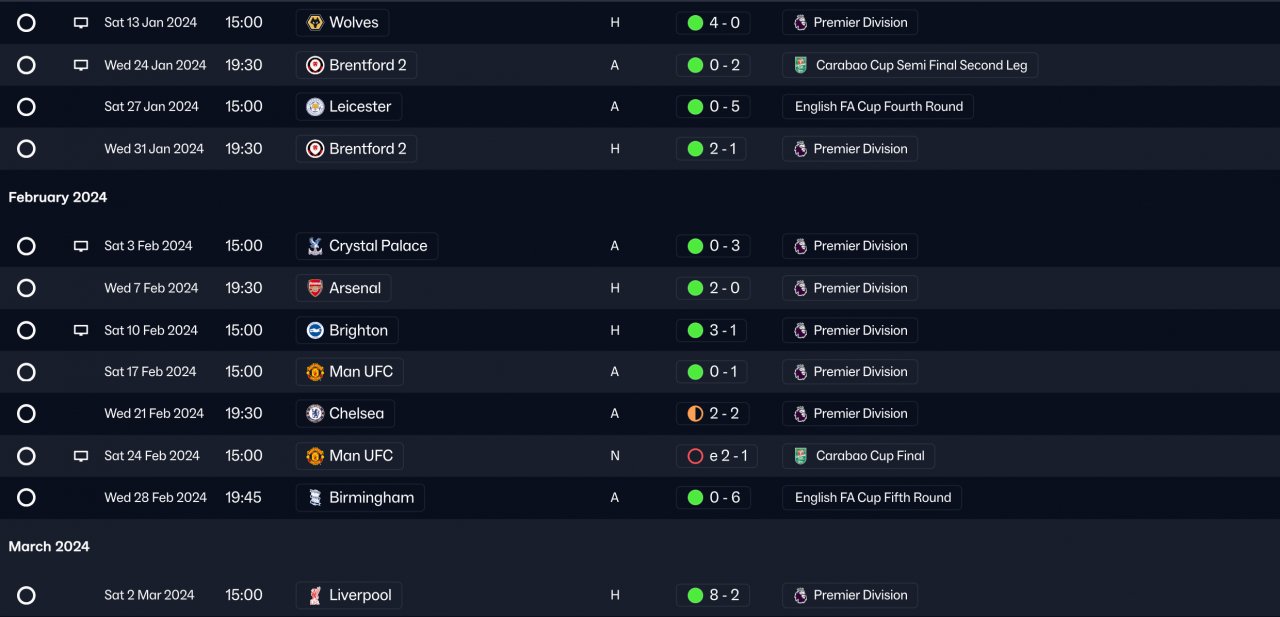This screenshot has width=1280, height=617.
Task: Collapse the February 2024 section header
Action: click(58, 197)
